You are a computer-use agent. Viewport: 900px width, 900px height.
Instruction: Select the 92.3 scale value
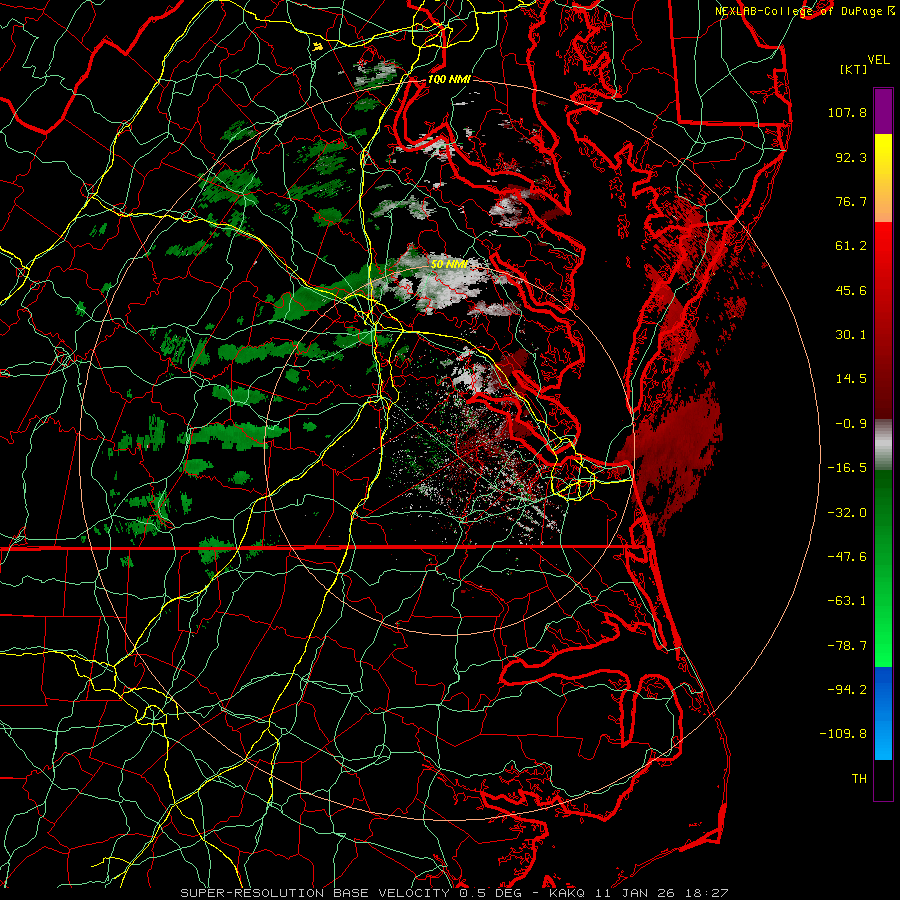pos(851,157)
